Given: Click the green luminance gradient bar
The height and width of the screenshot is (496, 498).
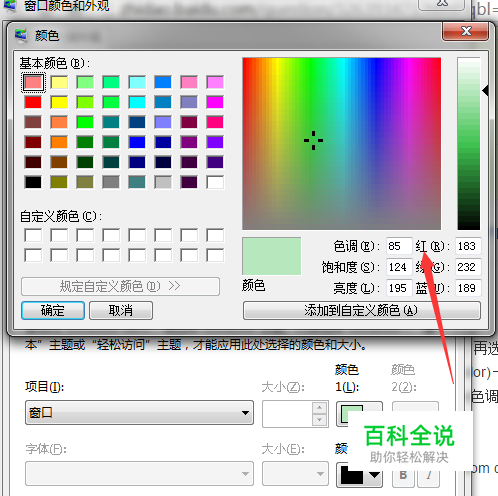Looking at the screenshot, I should point(469,143).
